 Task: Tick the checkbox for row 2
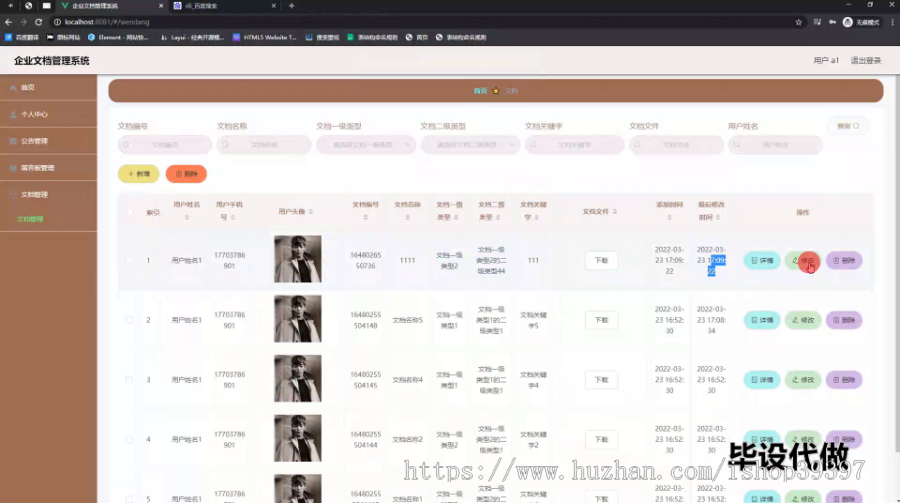pos(129,320)
